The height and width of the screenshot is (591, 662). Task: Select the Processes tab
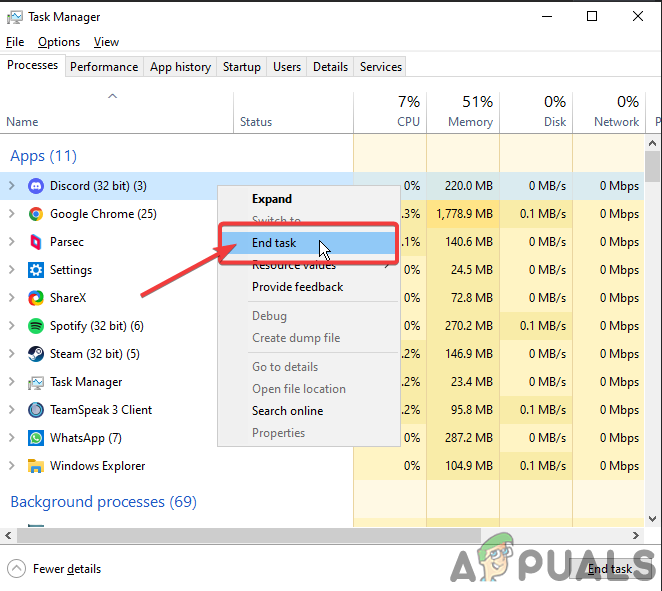pyautogui.click(x=33, y=65)
